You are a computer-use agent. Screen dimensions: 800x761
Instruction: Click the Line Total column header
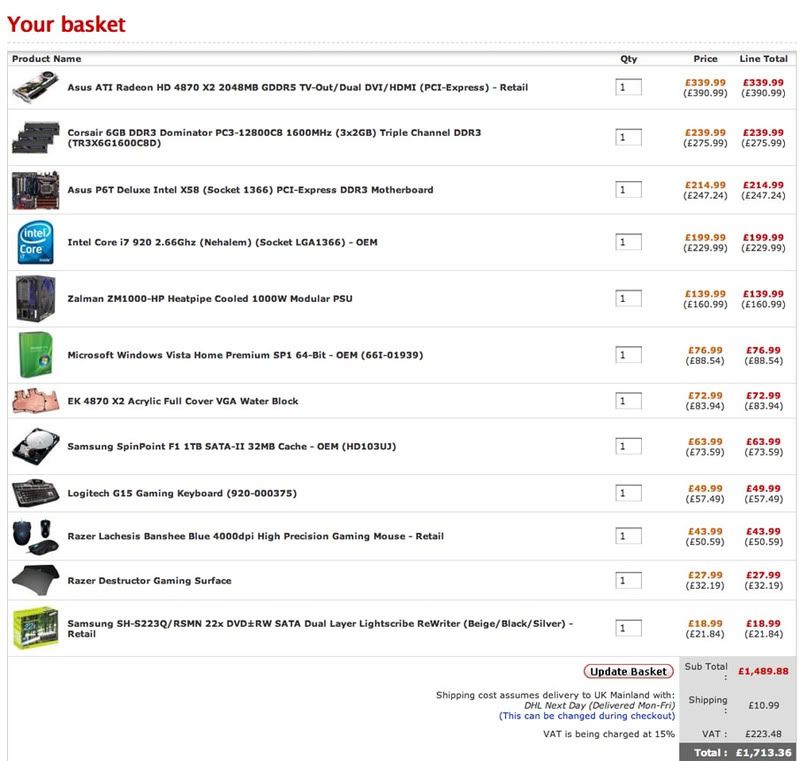[x=763, y=59]
